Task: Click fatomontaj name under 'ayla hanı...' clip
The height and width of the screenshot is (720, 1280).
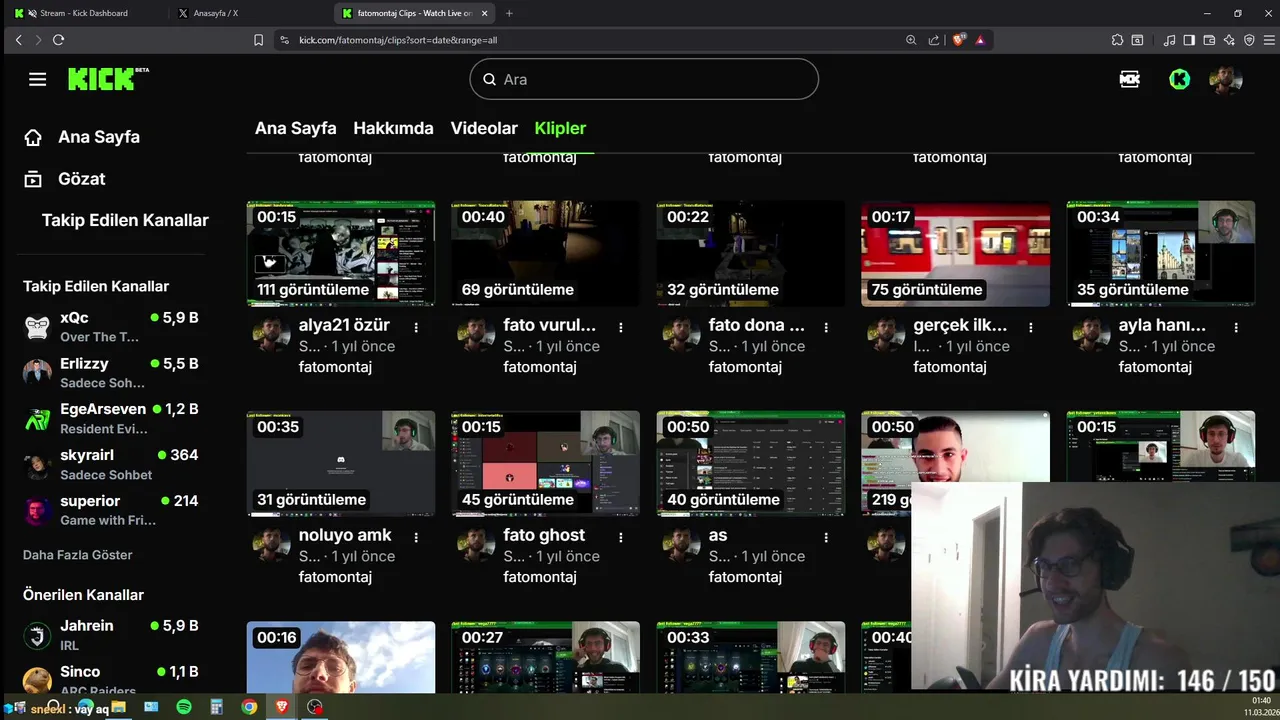Action: 1155,367
